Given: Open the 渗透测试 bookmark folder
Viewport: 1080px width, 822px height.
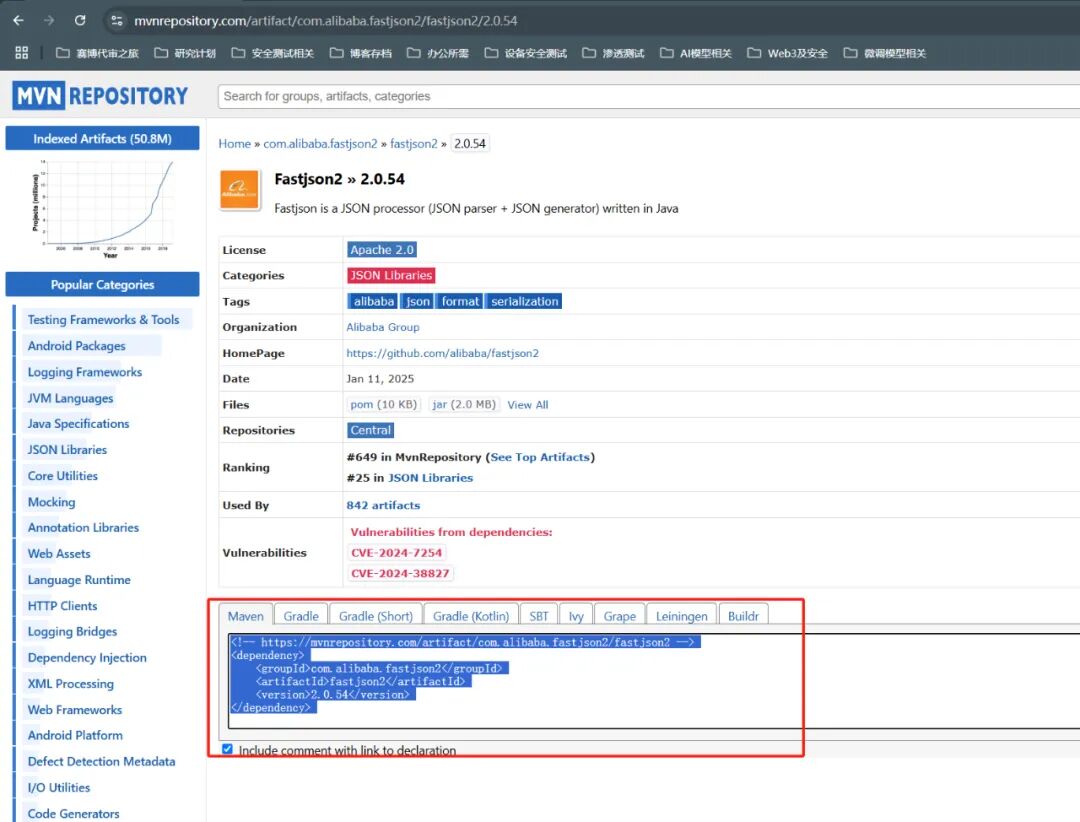Looking at the screenshot, I should click(x=614, y=53).
